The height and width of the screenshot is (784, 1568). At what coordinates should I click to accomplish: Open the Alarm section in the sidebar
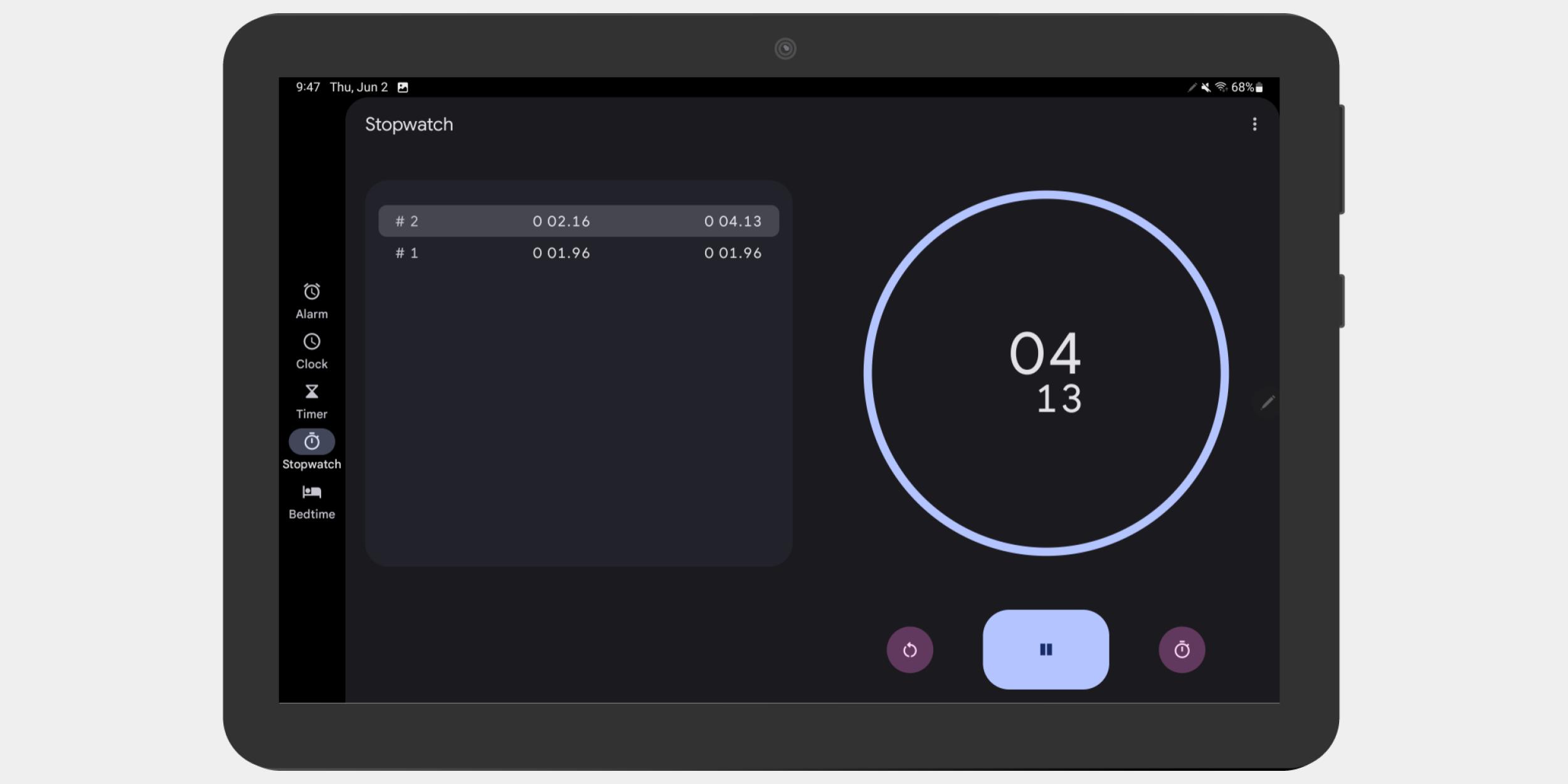312,300
